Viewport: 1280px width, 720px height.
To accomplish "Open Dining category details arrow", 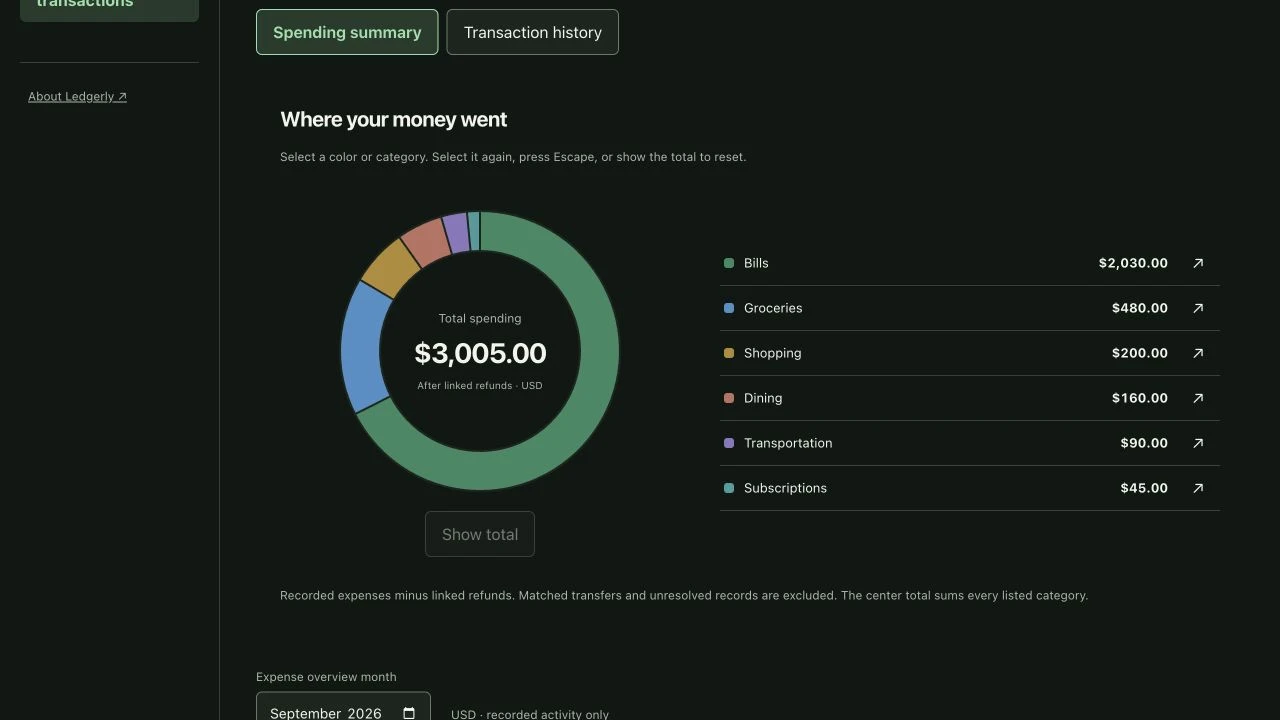I will pos(1198,398).
